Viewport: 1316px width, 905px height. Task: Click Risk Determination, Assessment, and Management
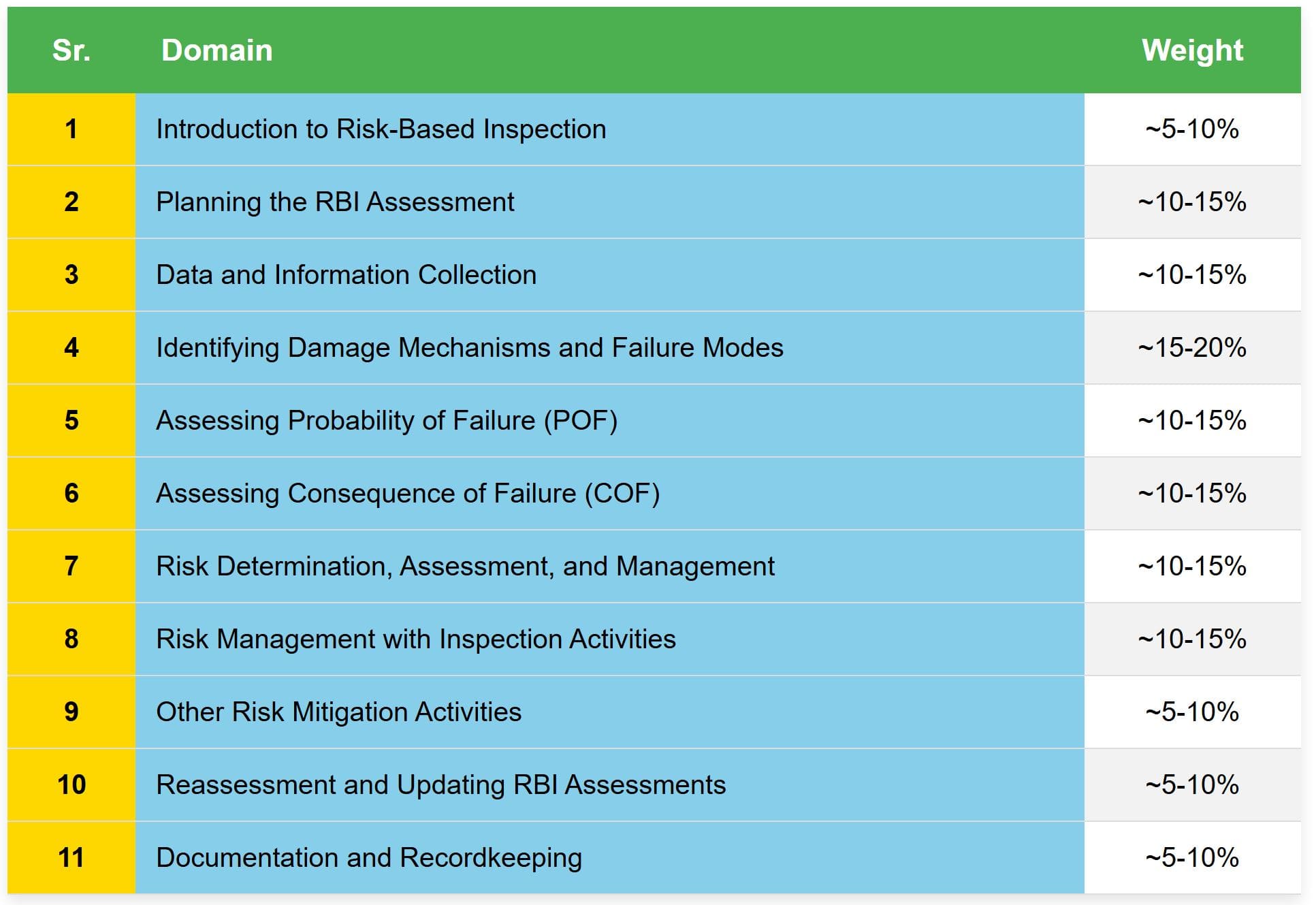tap(465, 567)
